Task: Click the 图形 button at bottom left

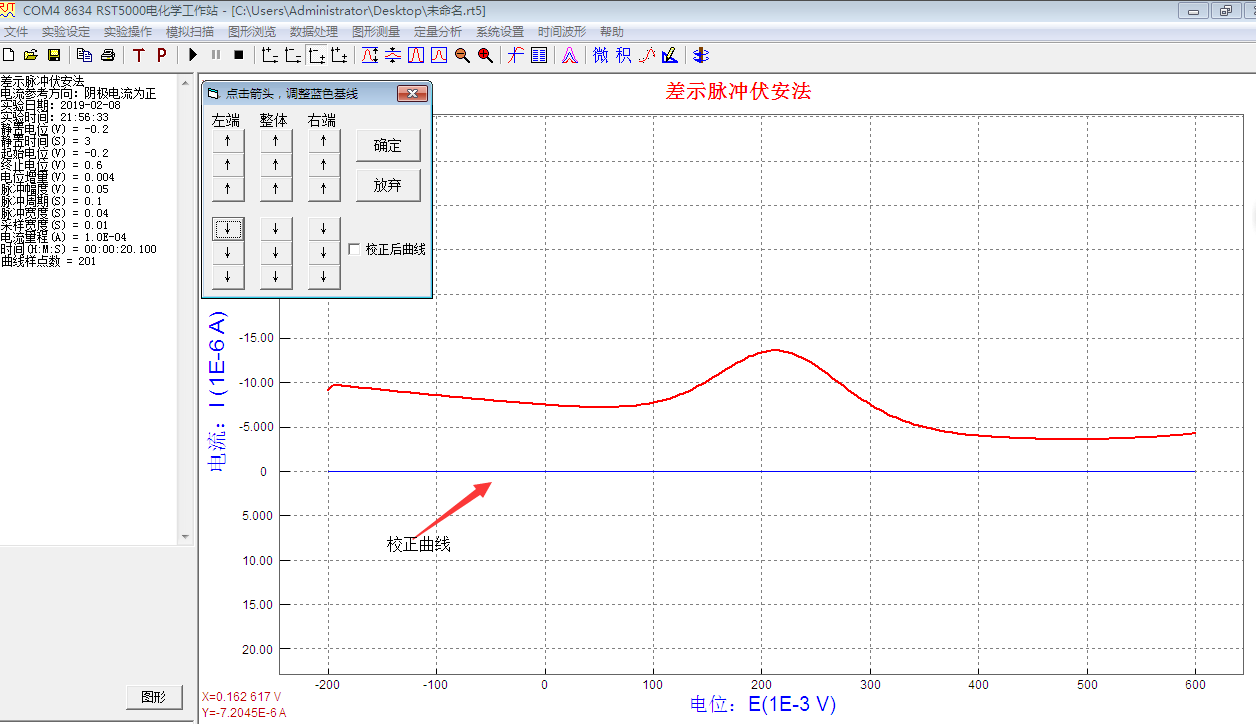Action: [154, 697]
